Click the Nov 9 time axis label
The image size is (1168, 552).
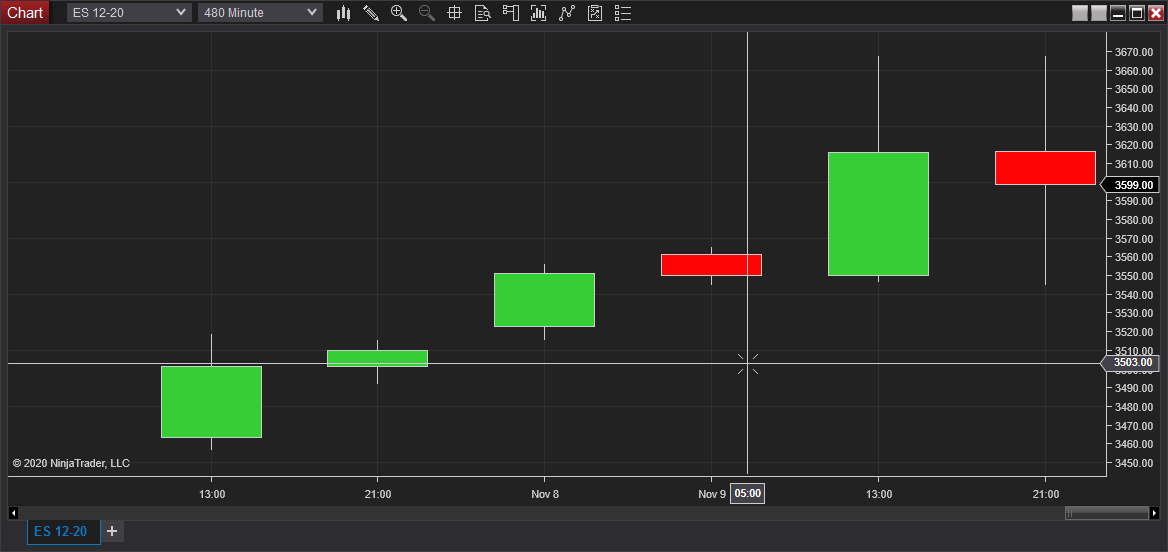[x=712, y=494]
